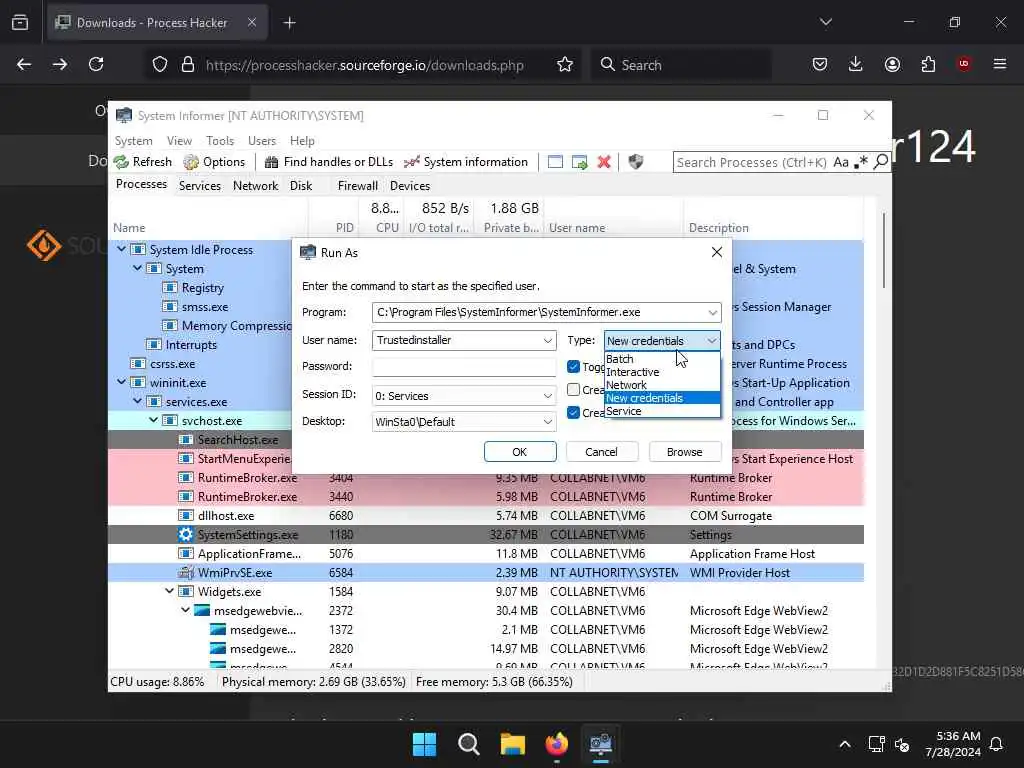Open the View menu

(x=179, y=140)
